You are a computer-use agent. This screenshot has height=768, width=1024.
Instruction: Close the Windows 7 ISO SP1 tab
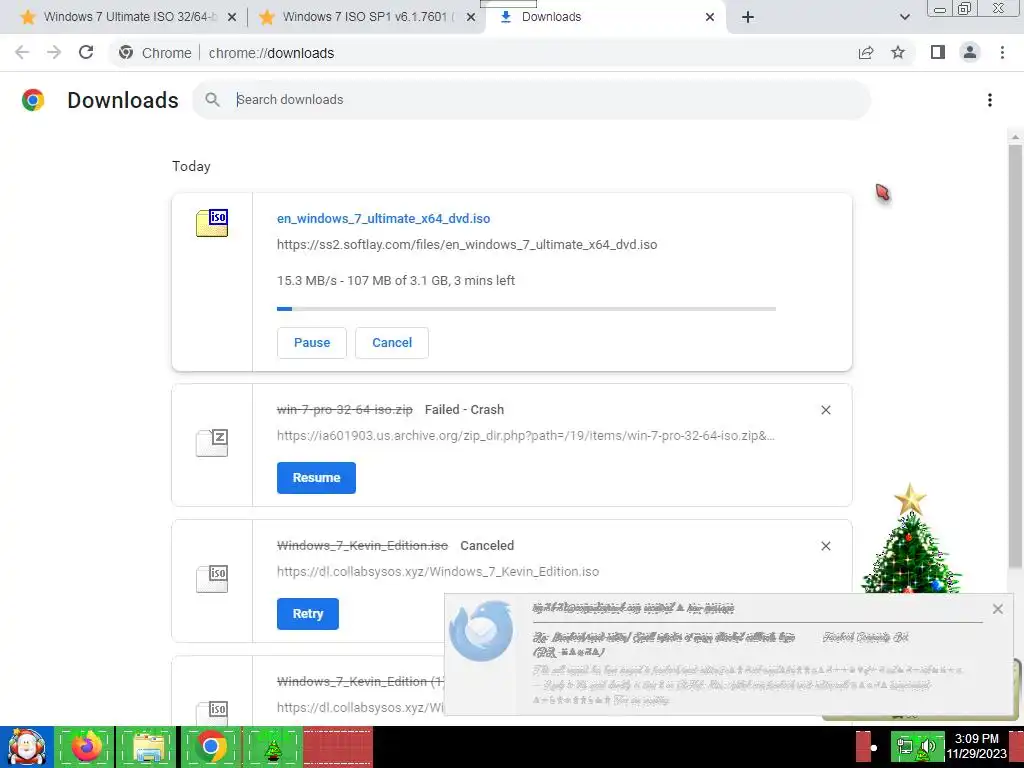pos(471,18)
